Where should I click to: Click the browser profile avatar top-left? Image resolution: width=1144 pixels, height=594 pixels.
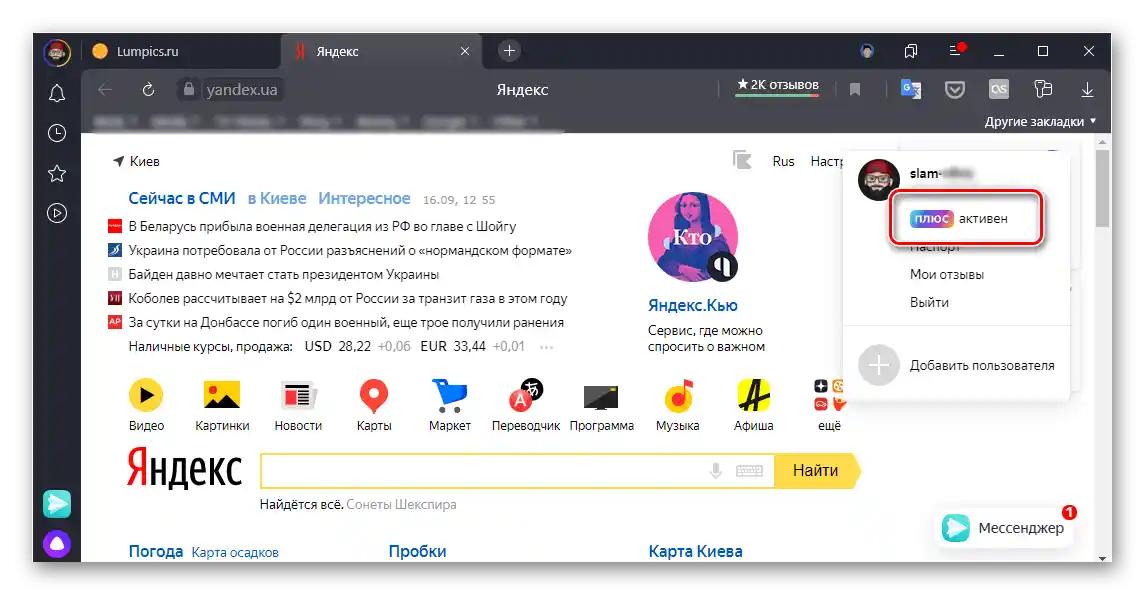click(57, 52)
